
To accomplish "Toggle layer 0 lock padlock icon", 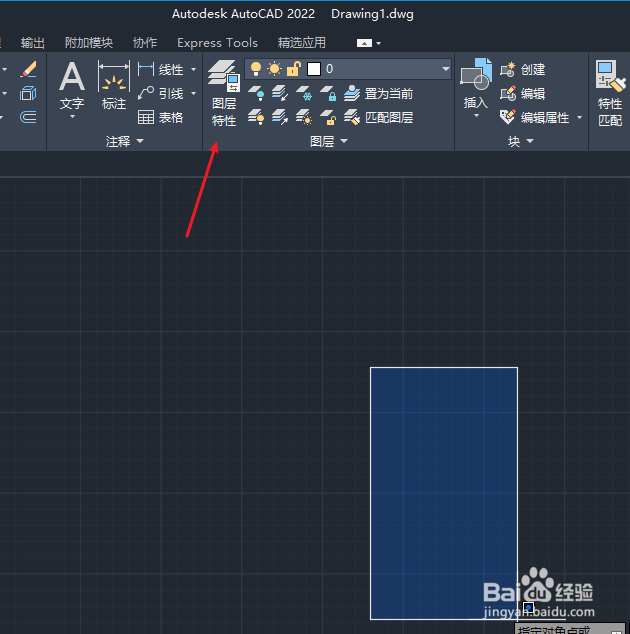I will 294,69.
